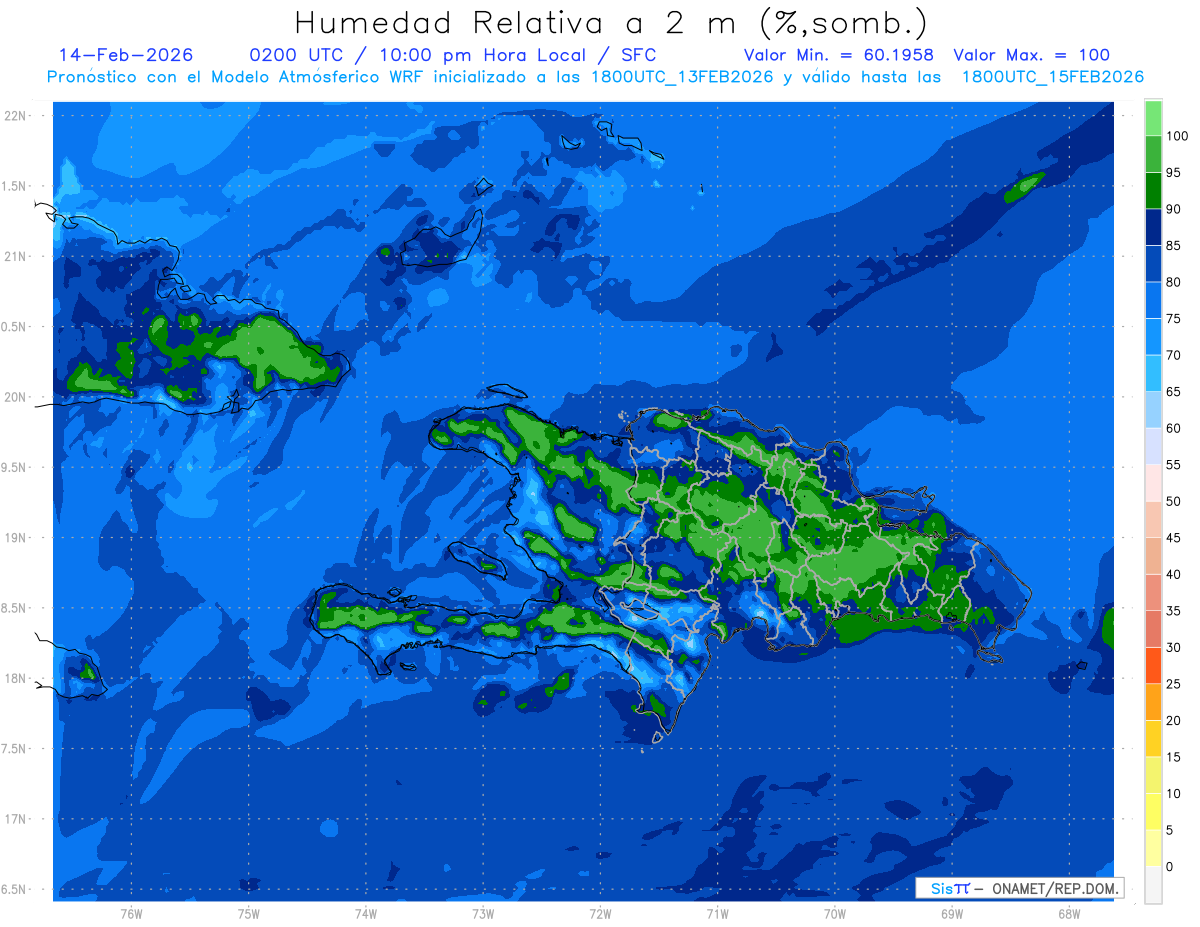Click the legend scale label '60'

point(1173,428)
